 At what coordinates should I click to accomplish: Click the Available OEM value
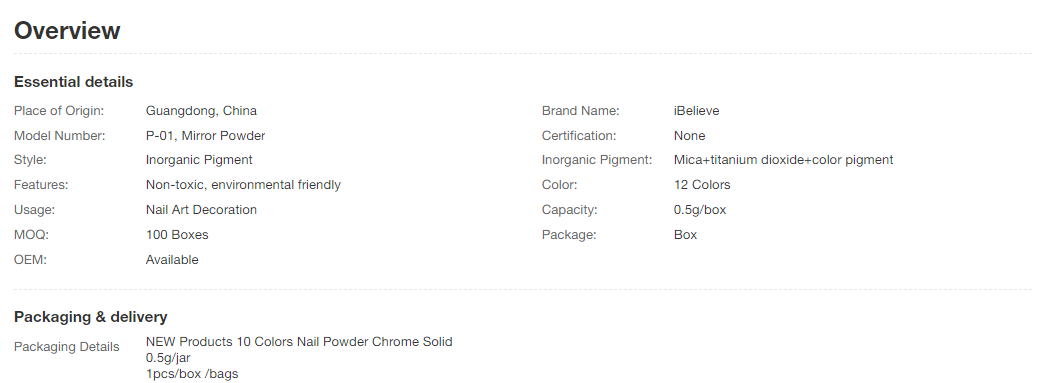(172, 260)
